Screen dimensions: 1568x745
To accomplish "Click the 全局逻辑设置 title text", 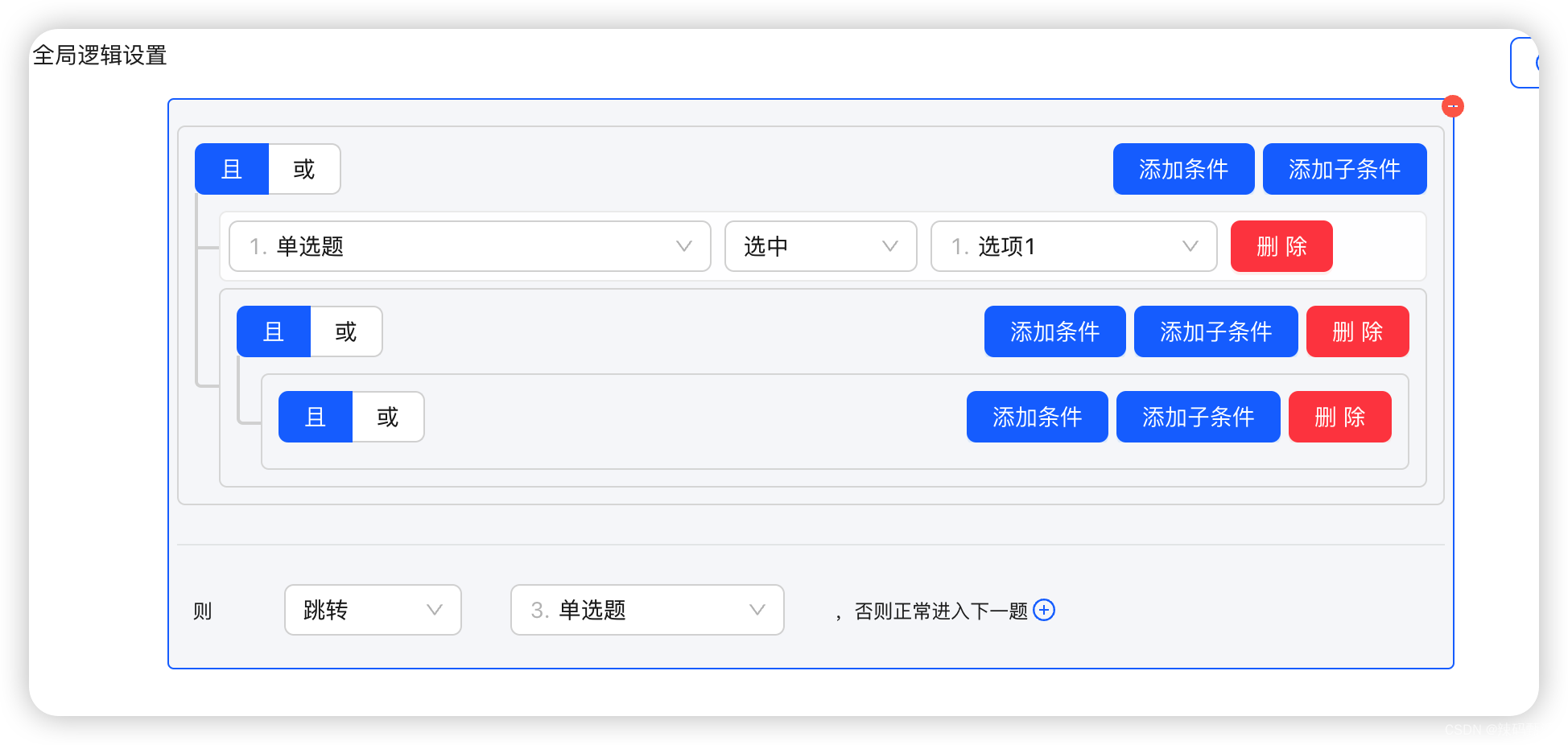I will [x=100, y=55].
